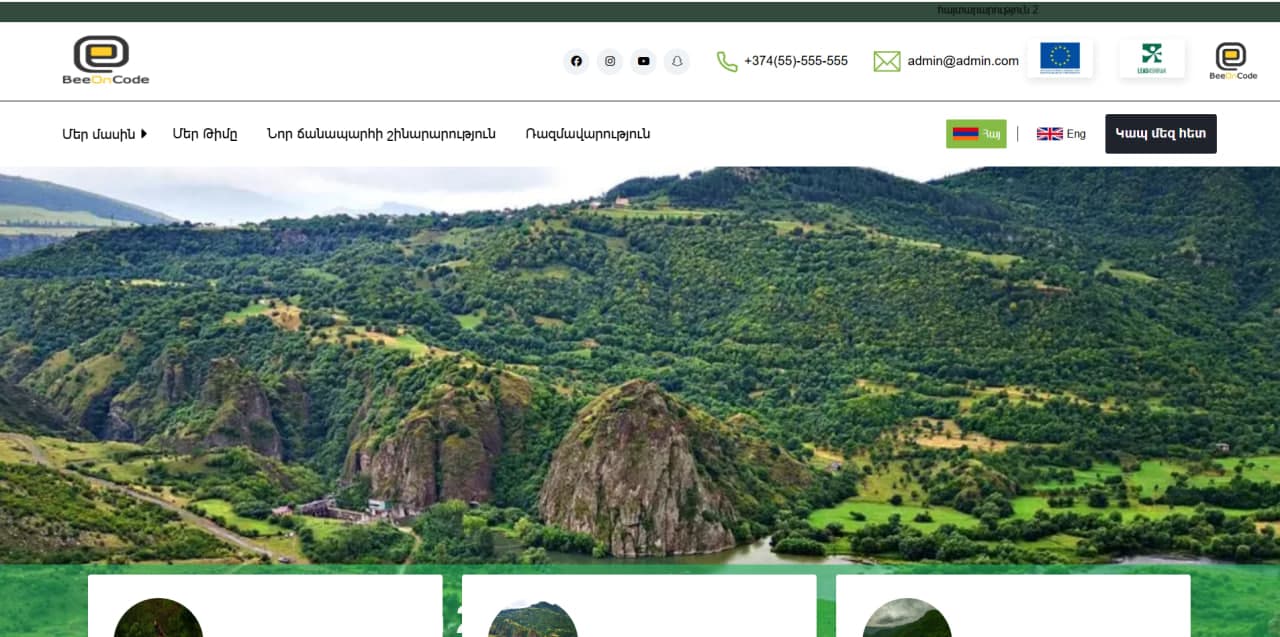Open the Instagram social link icon
The height and width of the screenshot is (637, 1280).
click(x=610, y=61)
